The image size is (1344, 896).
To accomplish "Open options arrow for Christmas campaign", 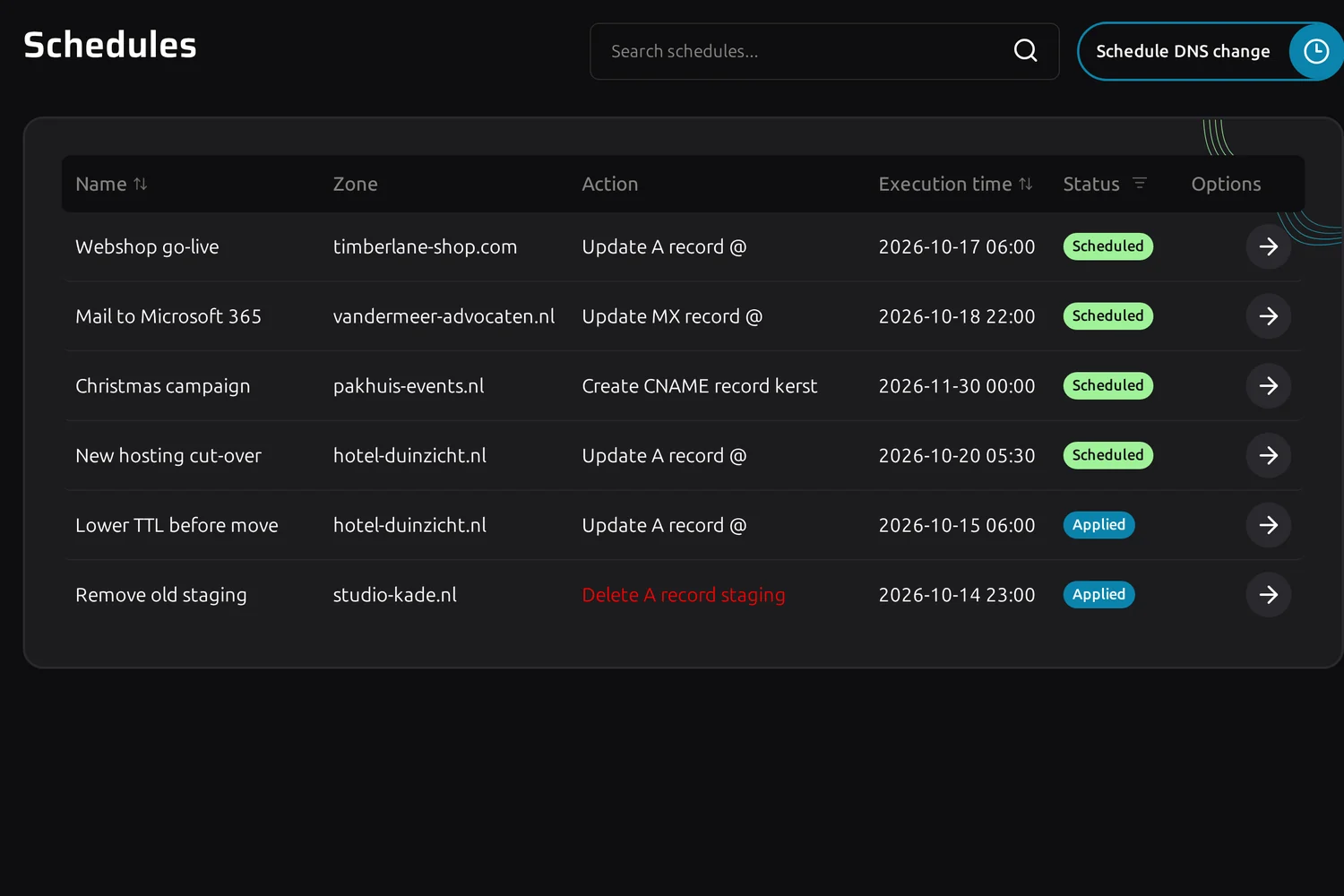I will click(1268, 385).
